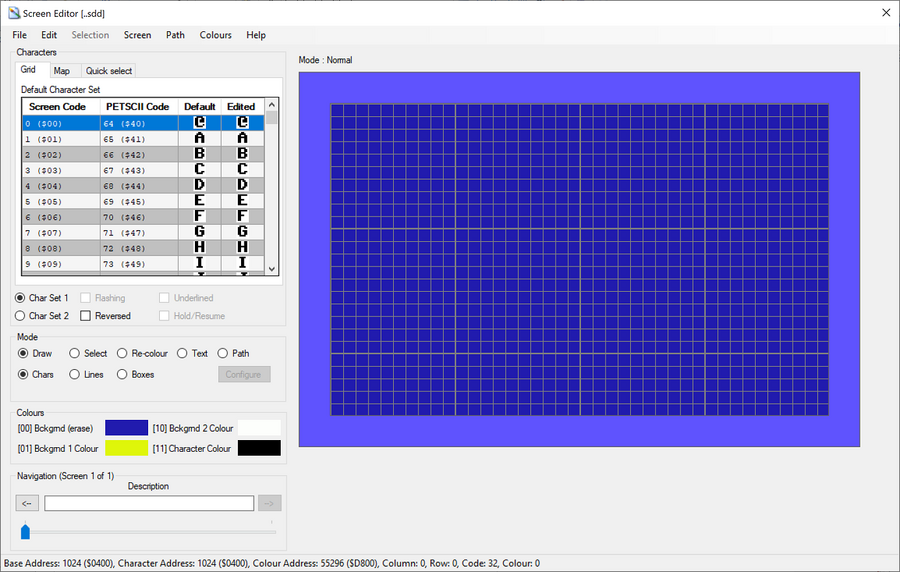Choose the Boxes drawing option
Viewport: 900px width, 572px height.
pyautogui.click(x=122, y=374)
